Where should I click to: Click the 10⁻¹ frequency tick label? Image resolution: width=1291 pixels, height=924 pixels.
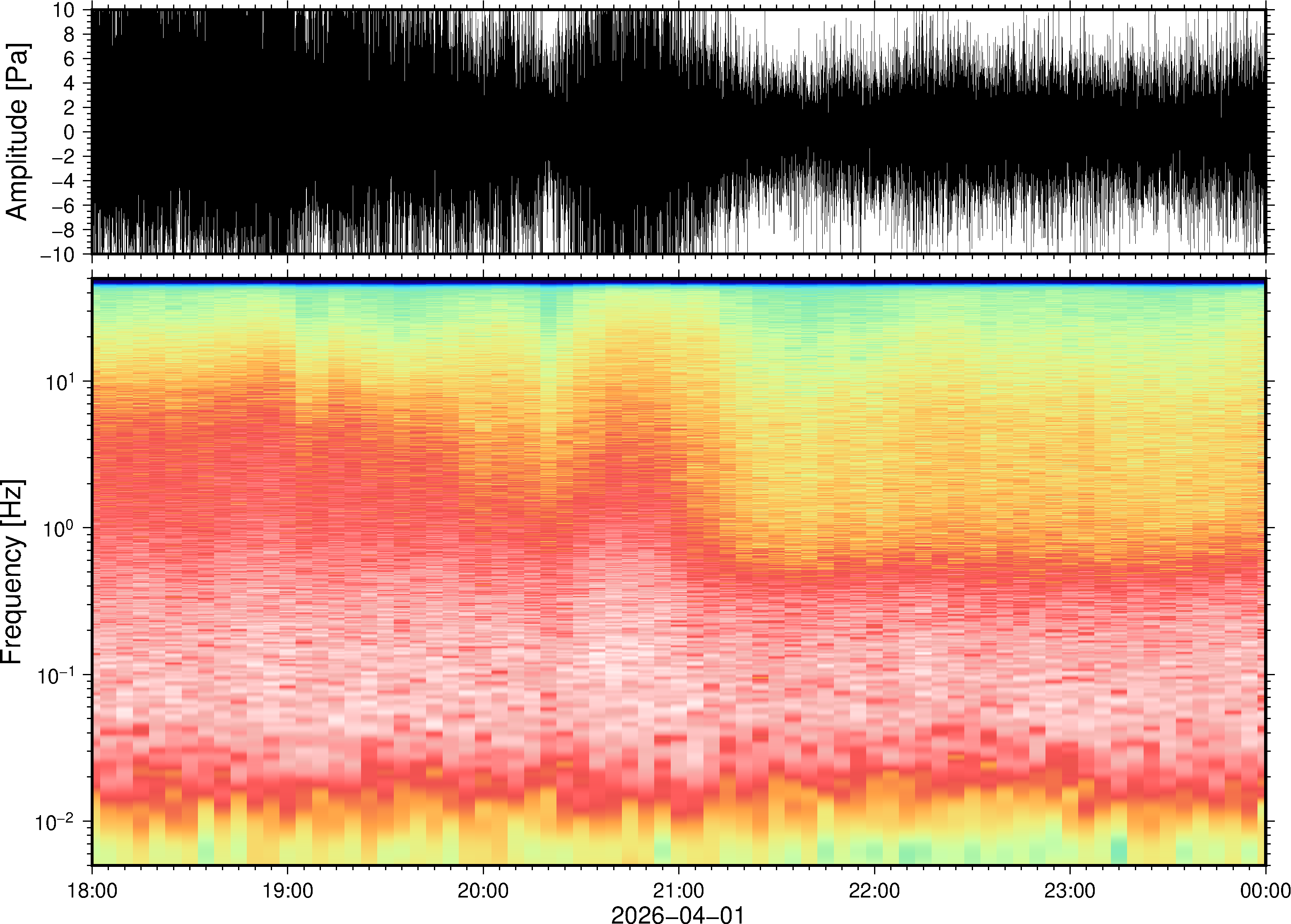tap(56, 675)
